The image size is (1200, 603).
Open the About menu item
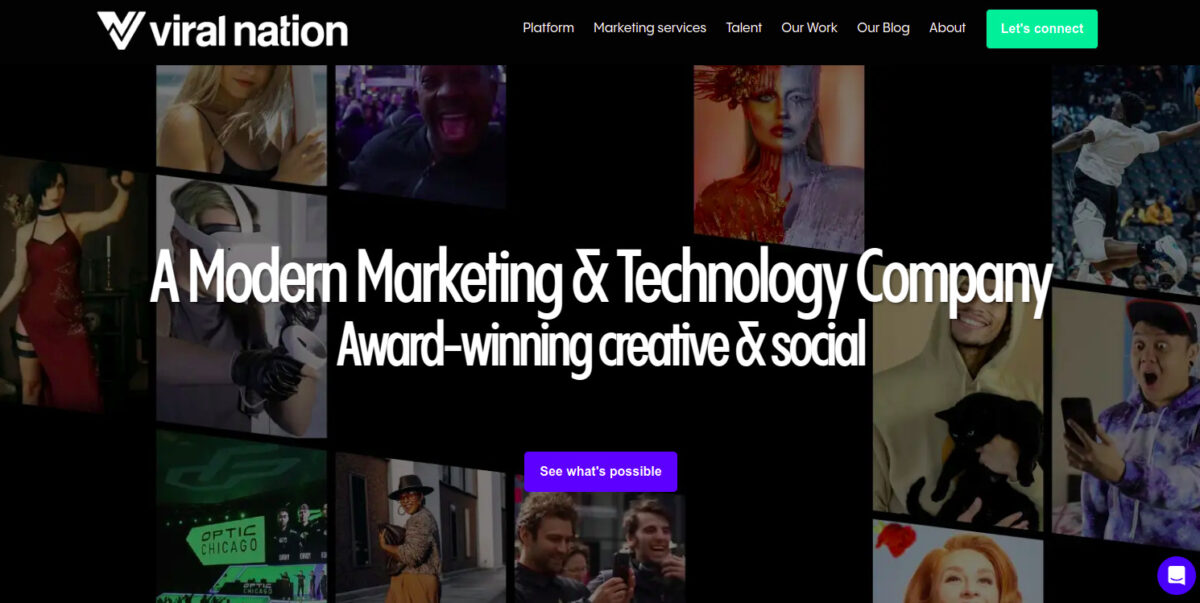coord(947,28)
